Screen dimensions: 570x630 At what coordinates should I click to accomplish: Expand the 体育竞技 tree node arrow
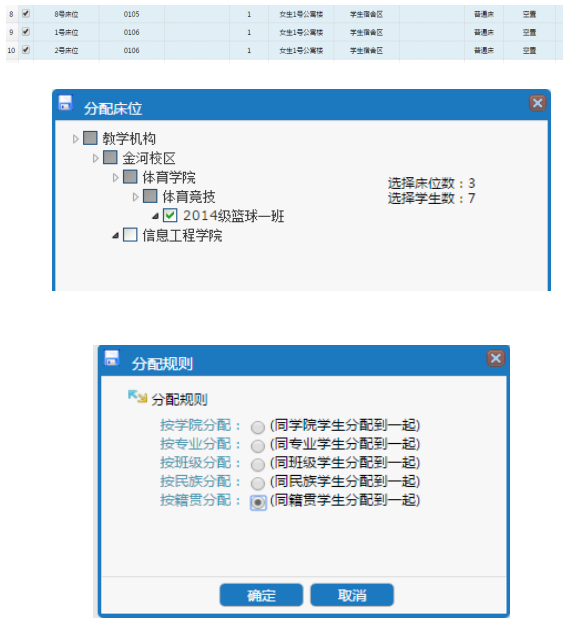(x=135, y=197)
